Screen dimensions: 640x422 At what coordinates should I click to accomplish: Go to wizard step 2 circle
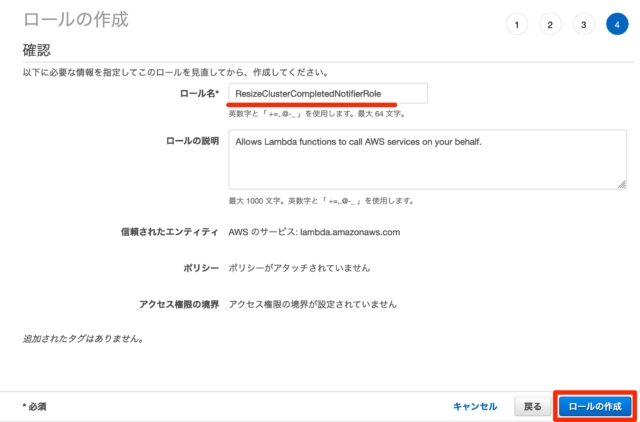pyautogui.click(x=550, y=24)
